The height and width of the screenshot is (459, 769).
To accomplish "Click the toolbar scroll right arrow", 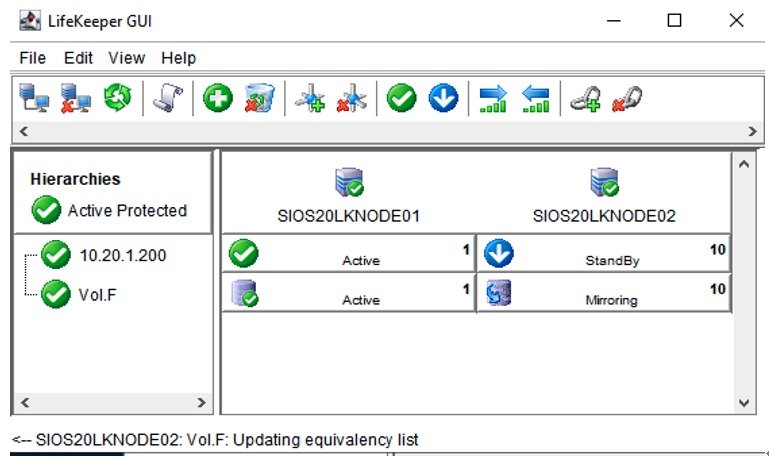I will tap(752, 131).
